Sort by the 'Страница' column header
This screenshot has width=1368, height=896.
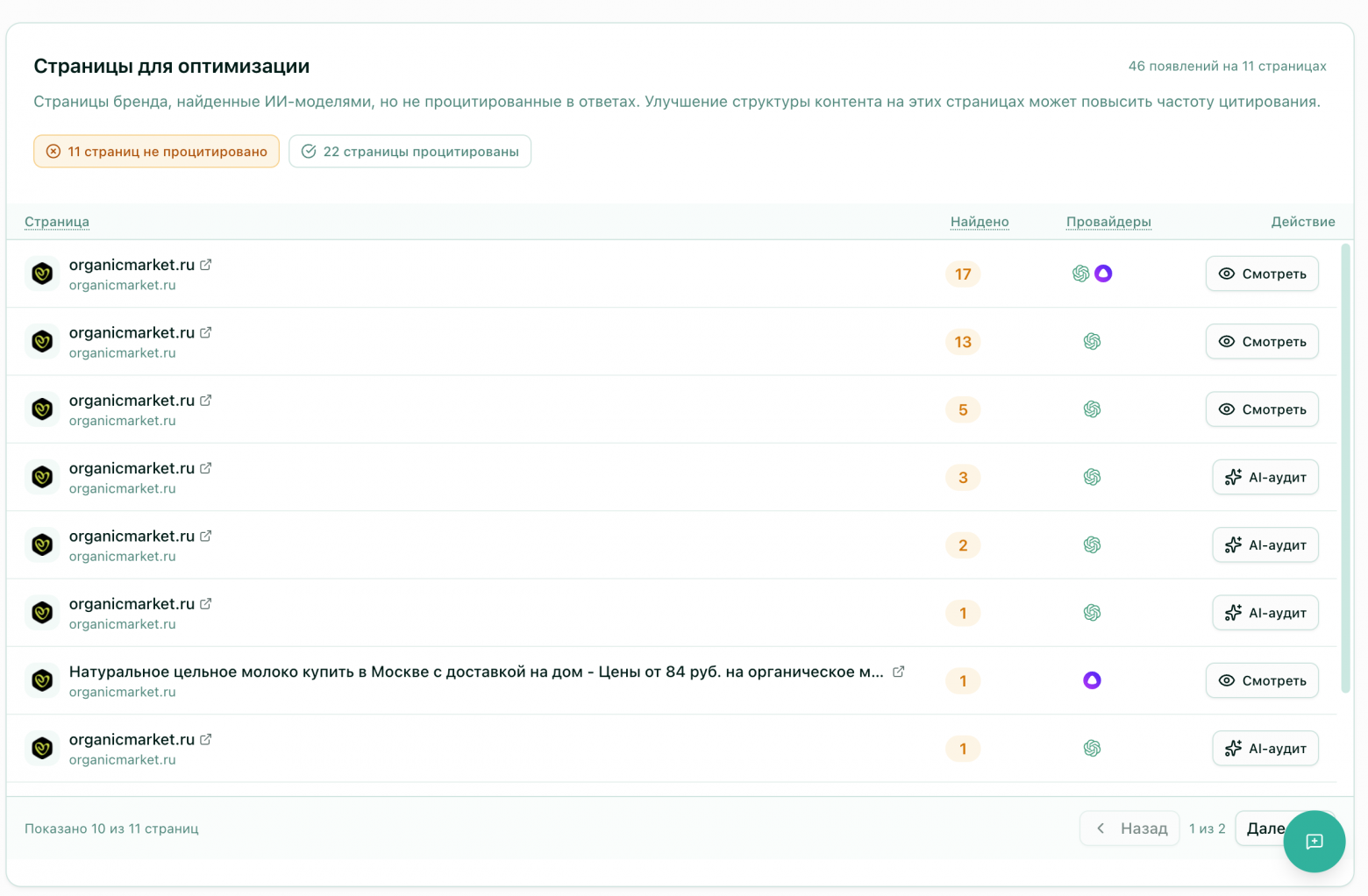57,222
